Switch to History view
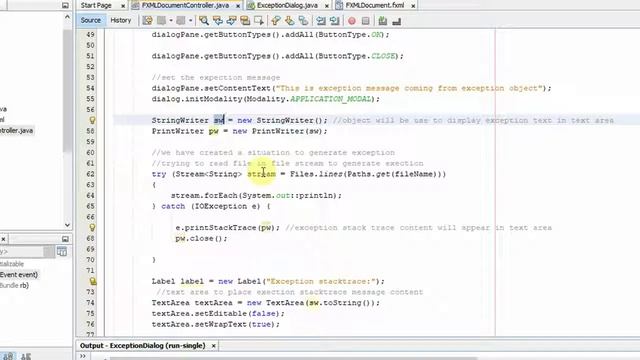Viewport: 640px width, 360px height. [121, 20]
